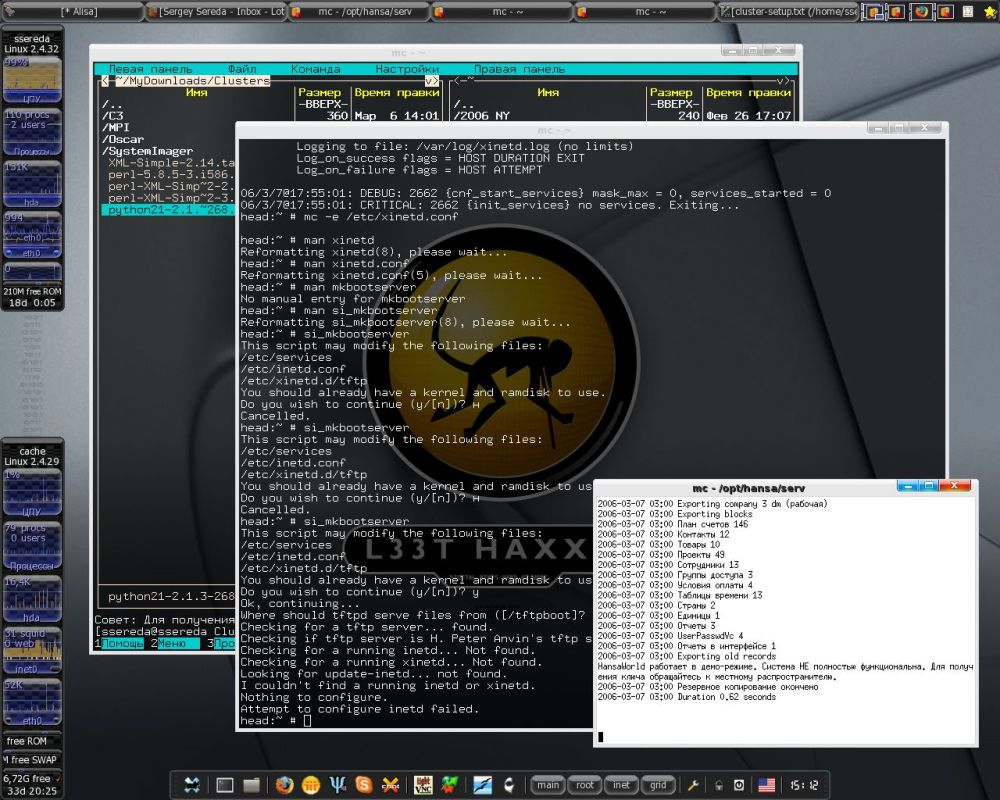This screenshot has width=1000, height=800.
Task: Open the Правая панель menu in mc
Action: click(x=520, y=69)
